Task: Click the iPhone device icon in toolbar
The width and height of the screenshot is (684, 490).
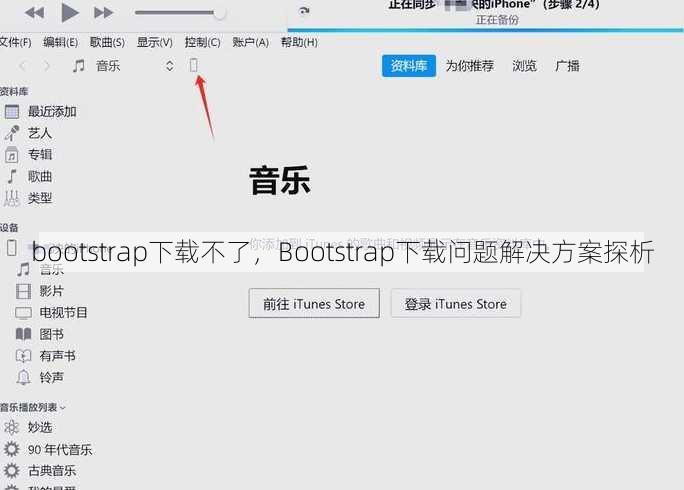Action: click(x=194, y=65)
